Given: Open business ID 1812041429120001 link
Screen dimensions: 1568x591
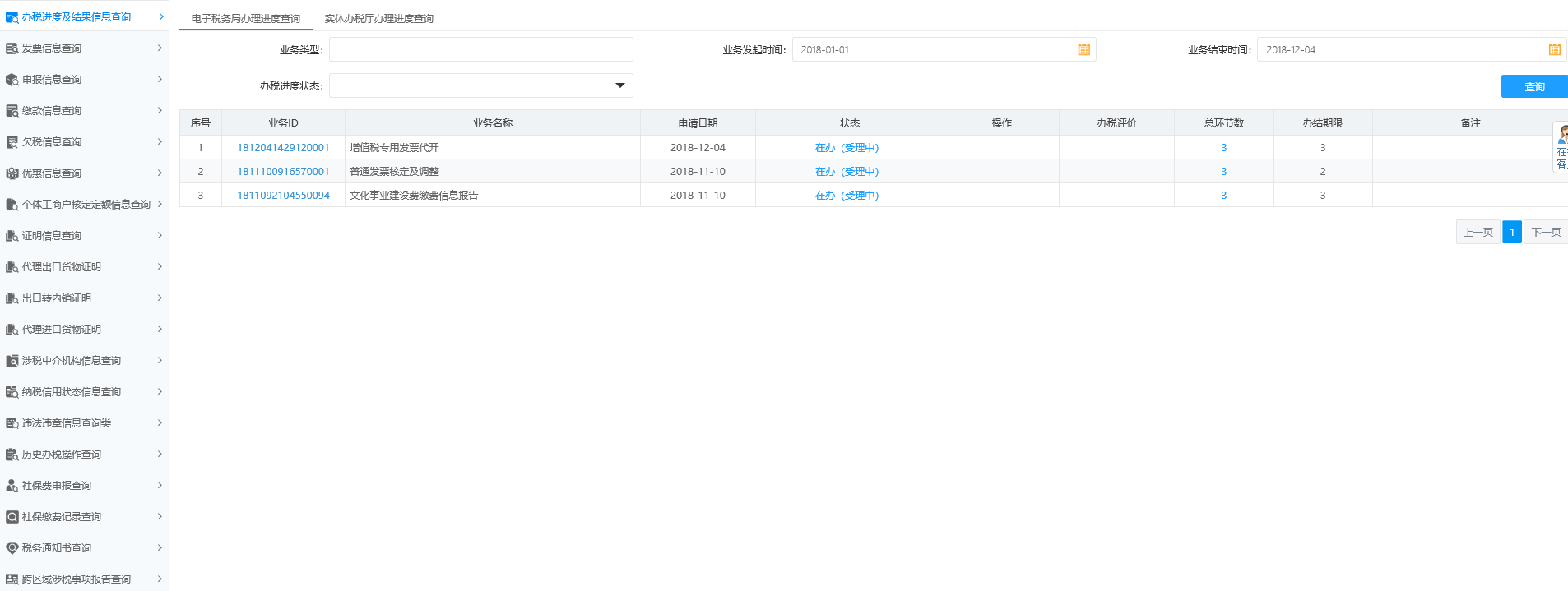Looking at the screenshot, I should click(283, 148).
